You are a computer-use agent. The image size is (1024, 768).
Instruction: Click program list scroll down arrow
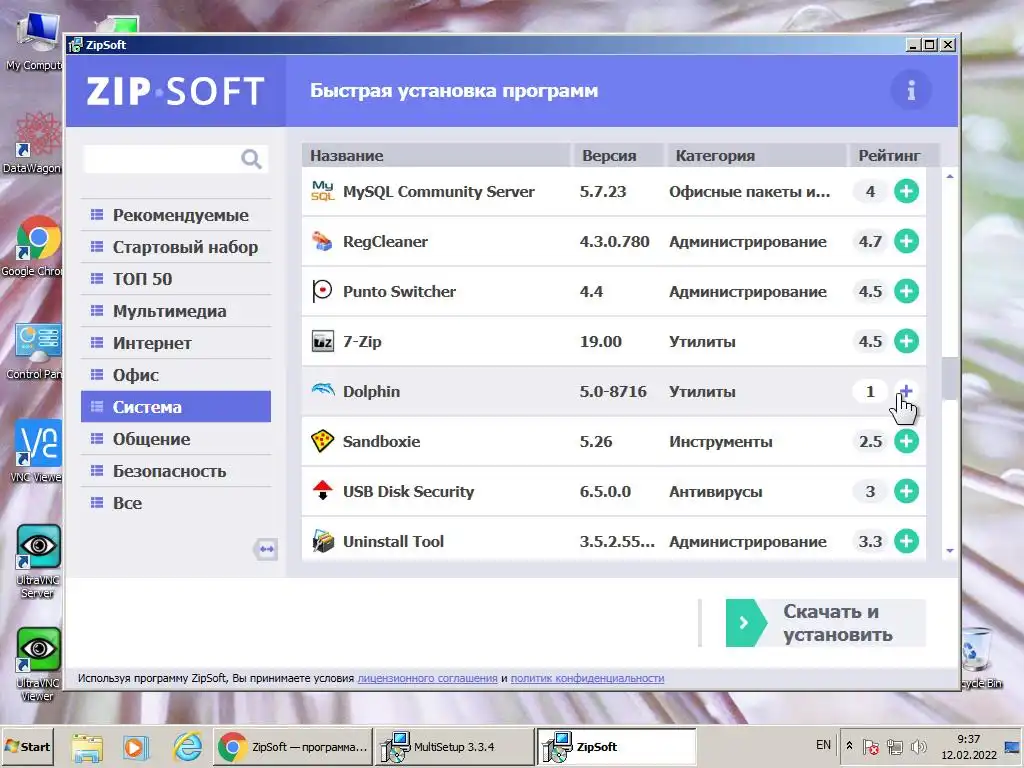[x=950, y=551]
